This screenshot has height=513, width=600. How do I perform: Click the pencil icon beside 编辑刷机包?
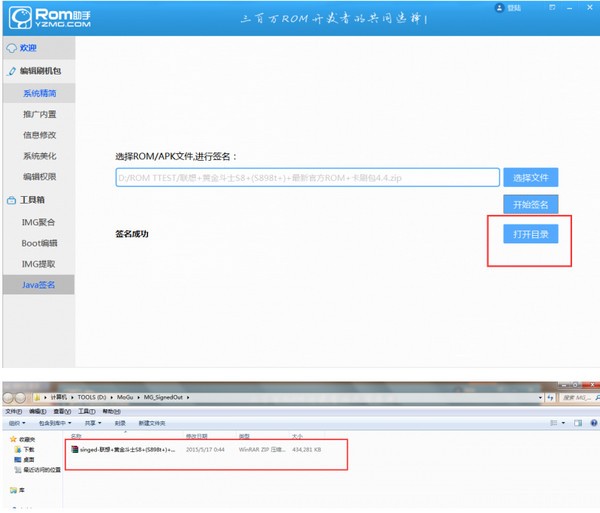pyautogui.click(x=12, y=71)
